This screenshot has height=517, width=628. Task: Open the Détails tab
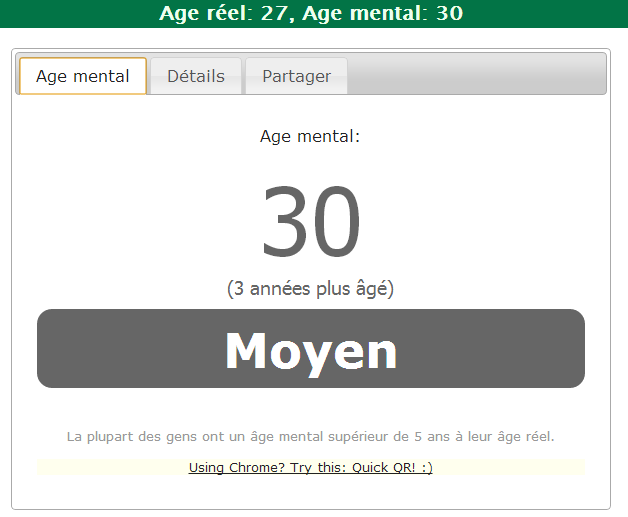[x=196, y=76]
